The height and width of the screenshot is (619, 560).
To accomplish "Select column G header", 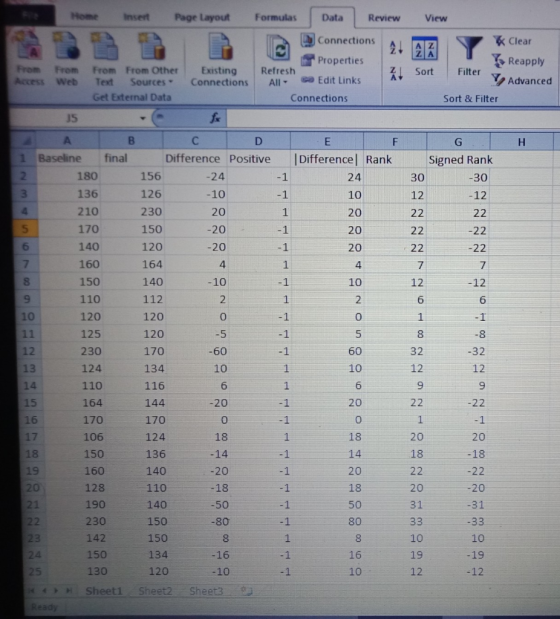I will point(458,142).
